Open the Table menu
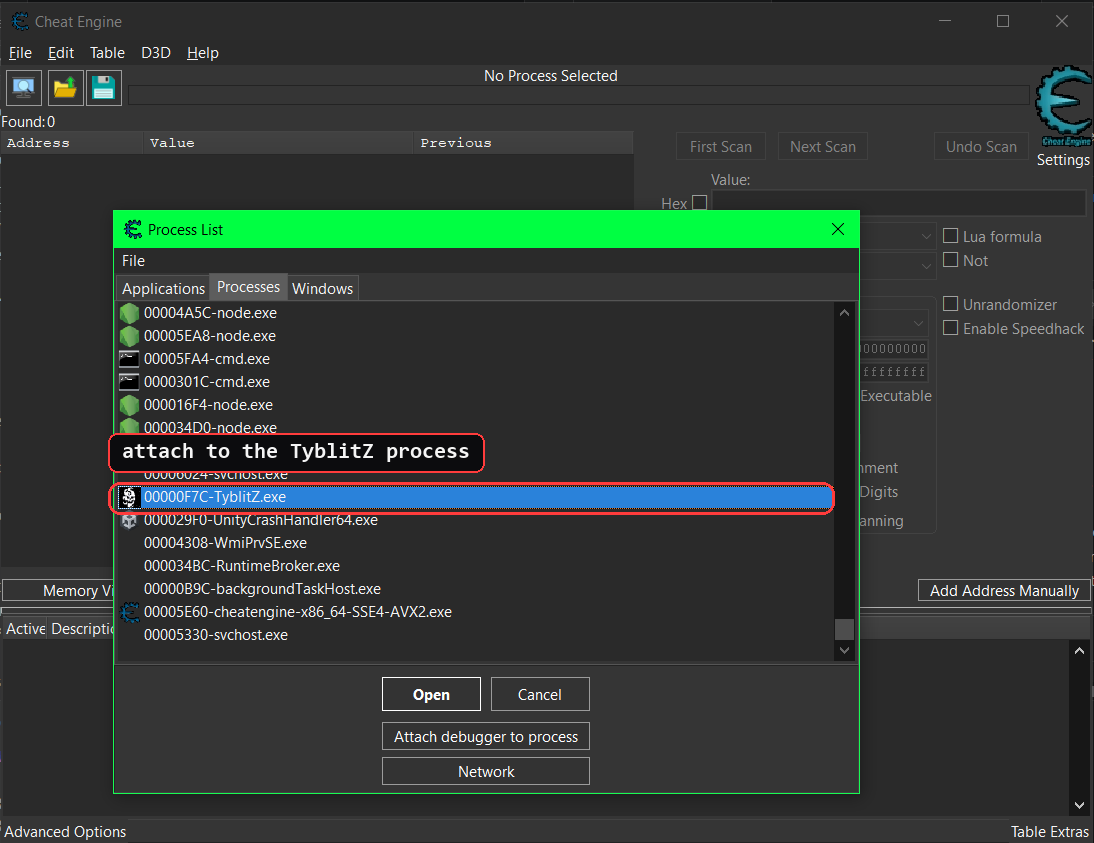 (107, 53)
